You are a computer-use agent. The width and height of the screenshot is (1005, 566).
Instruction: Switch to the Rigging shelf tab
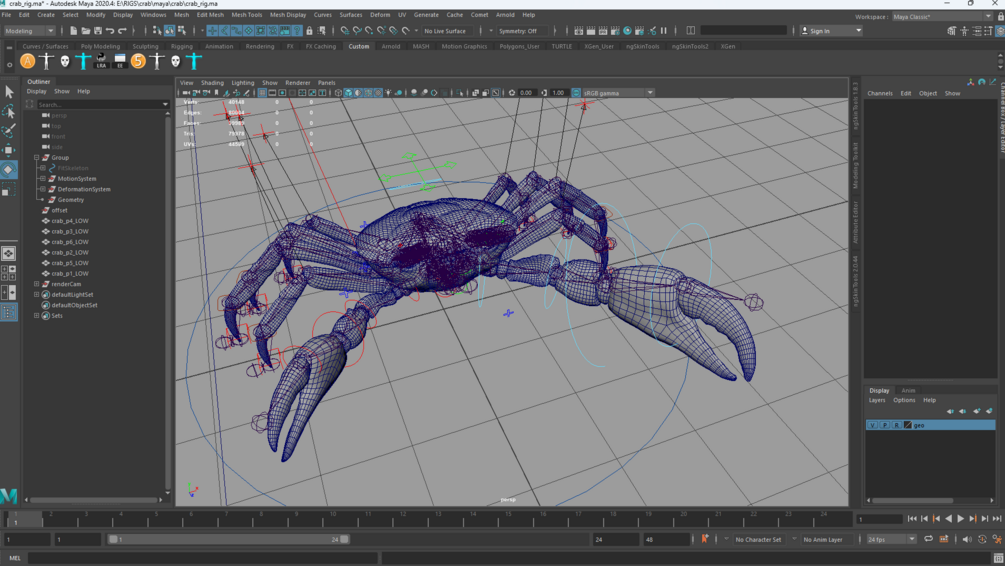tap(181, 46)
